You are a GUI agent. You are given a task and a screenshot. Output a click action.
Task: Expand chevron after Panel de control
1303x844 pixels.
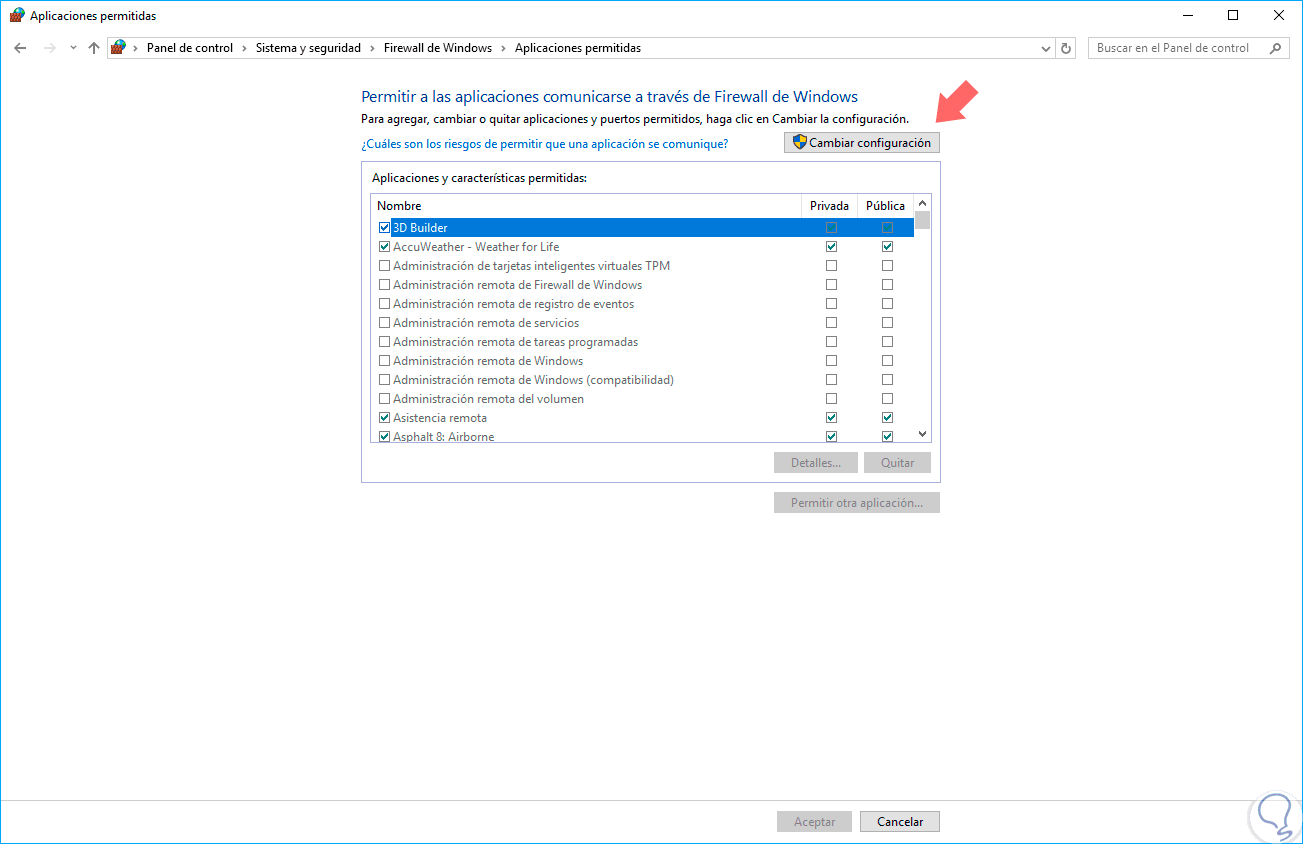(x=245, y=48)
